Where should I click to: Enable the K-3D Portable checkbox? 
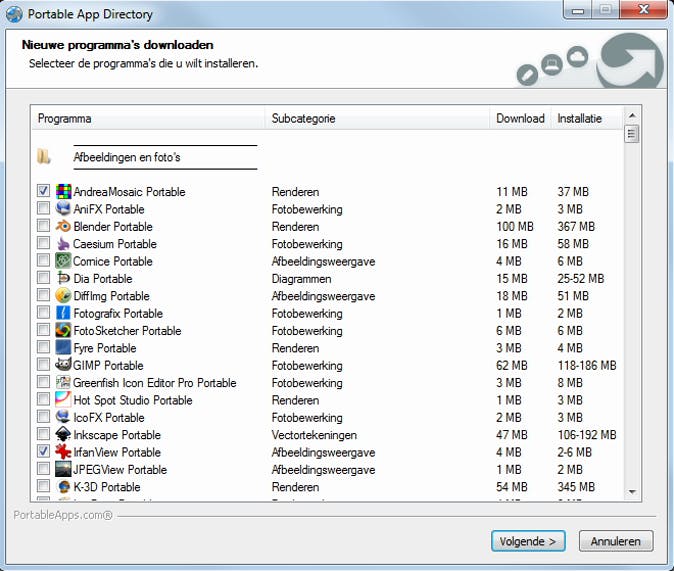pos(43,486)
